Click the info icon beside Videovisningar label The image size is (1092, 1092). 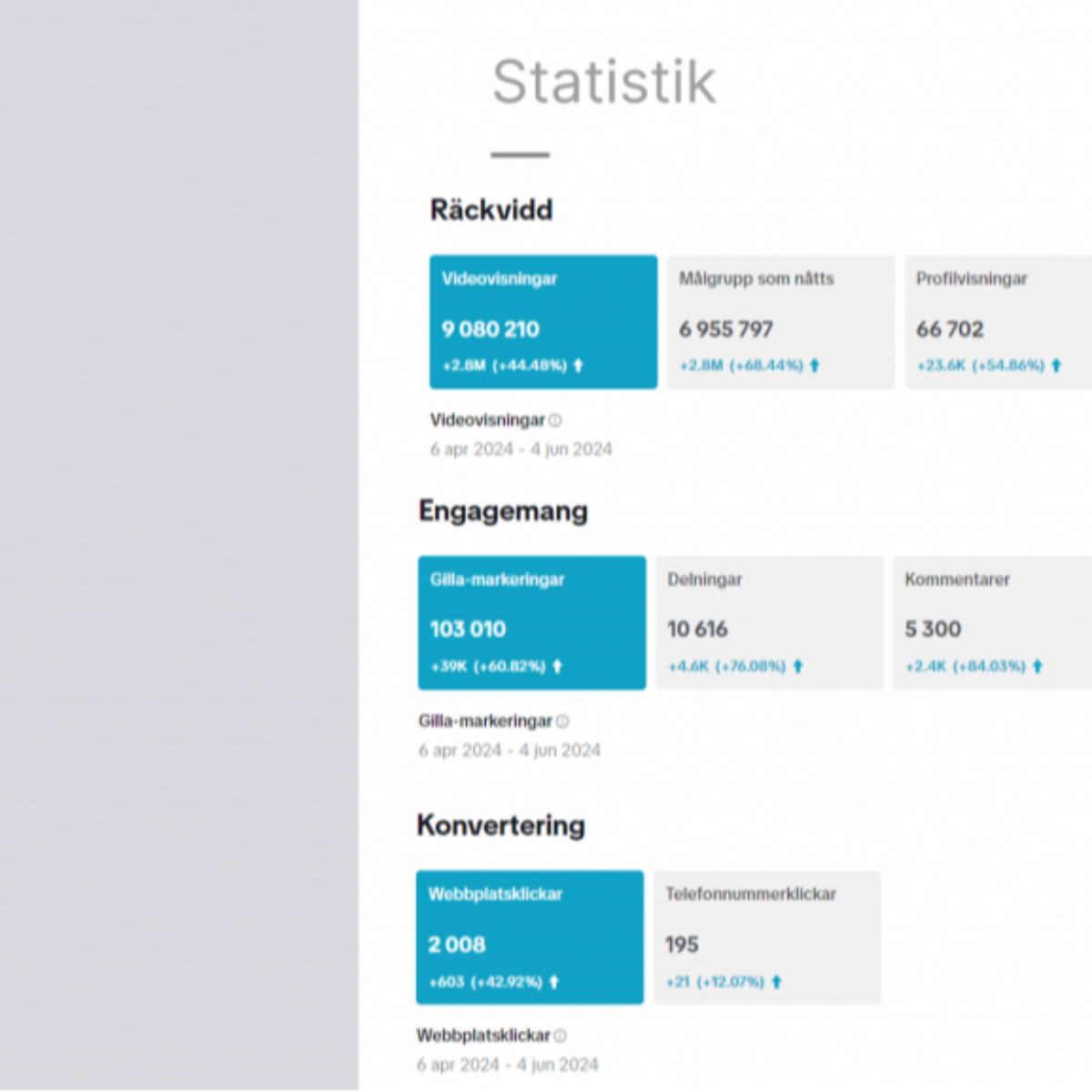(x=555, y=420)
